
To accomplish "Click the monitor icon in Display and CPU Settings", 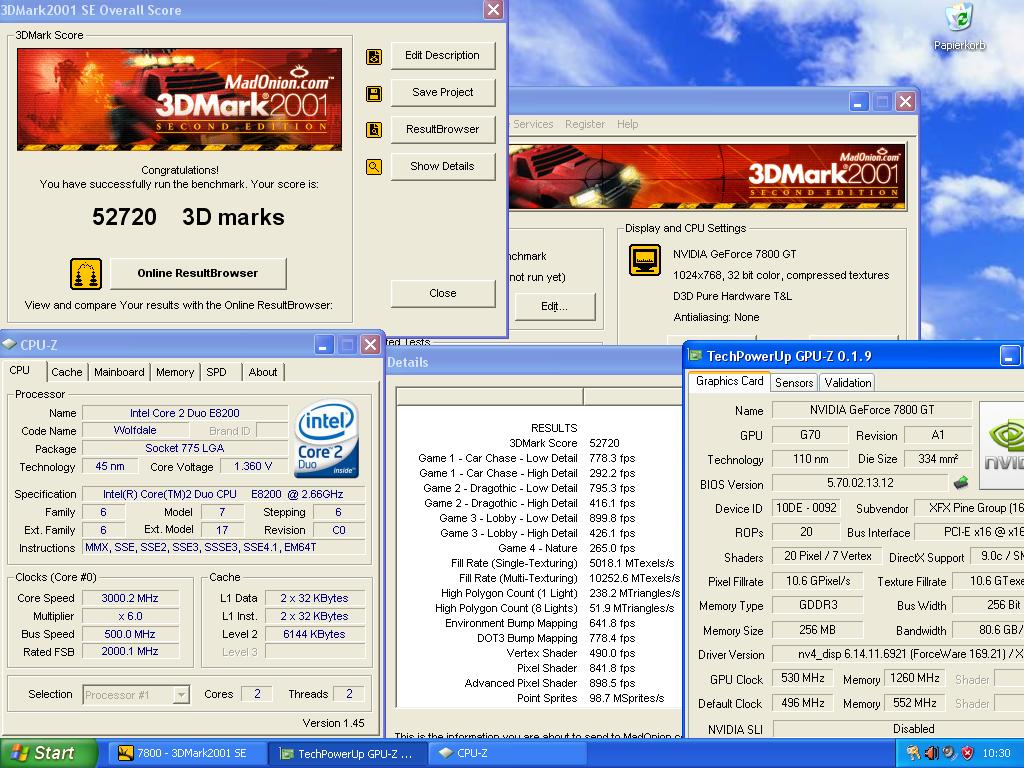I will pos(645,259).
